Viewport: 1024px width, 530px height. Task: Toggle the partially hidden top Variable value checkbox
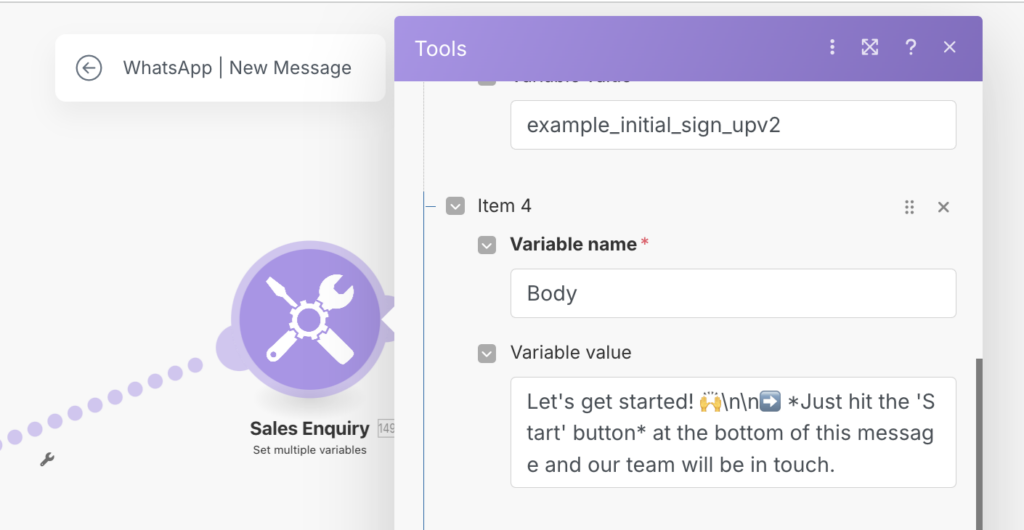(487, 83)
